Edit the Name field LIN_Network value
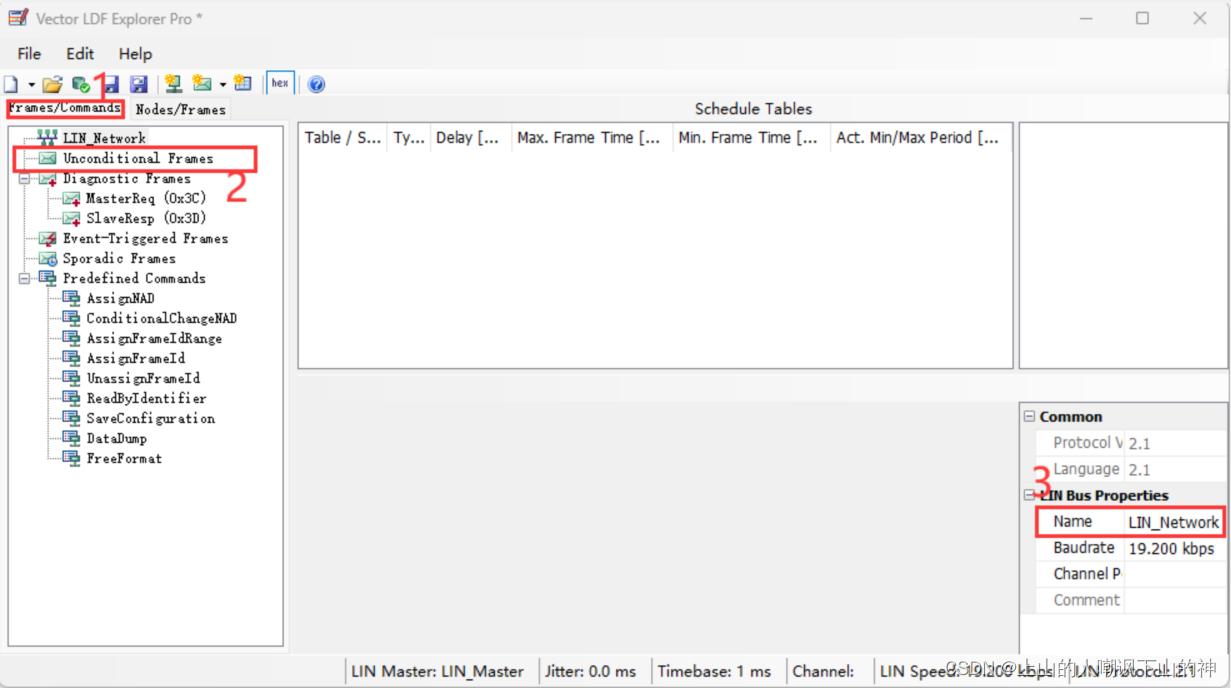The width and height of the screenshot is (1231, 688). point(1174,522)
